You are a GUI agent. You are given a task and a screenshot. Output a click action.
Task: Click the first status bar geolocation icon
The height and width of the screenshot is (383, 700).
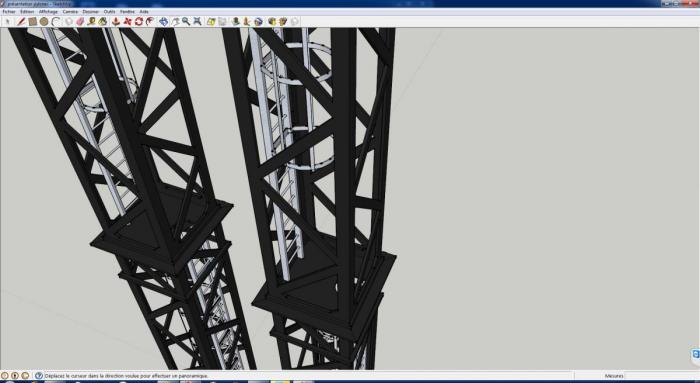click(x=4, y=376)
